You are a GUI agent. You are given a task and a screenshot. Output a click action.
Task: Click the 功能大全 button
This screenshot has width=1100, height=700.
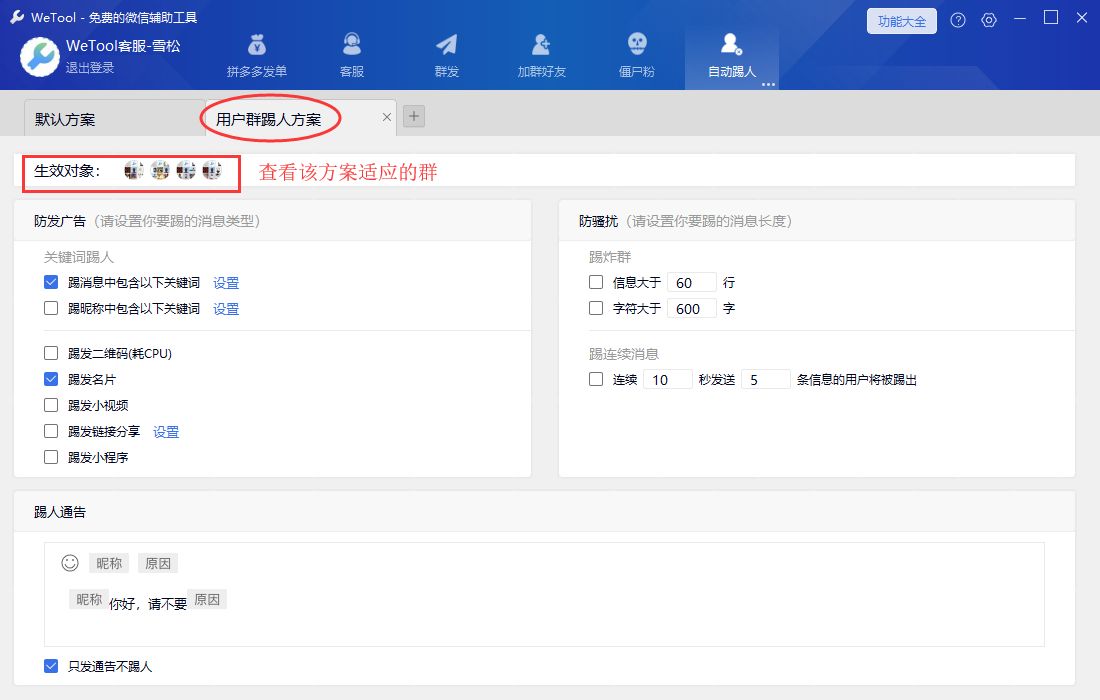901,21
